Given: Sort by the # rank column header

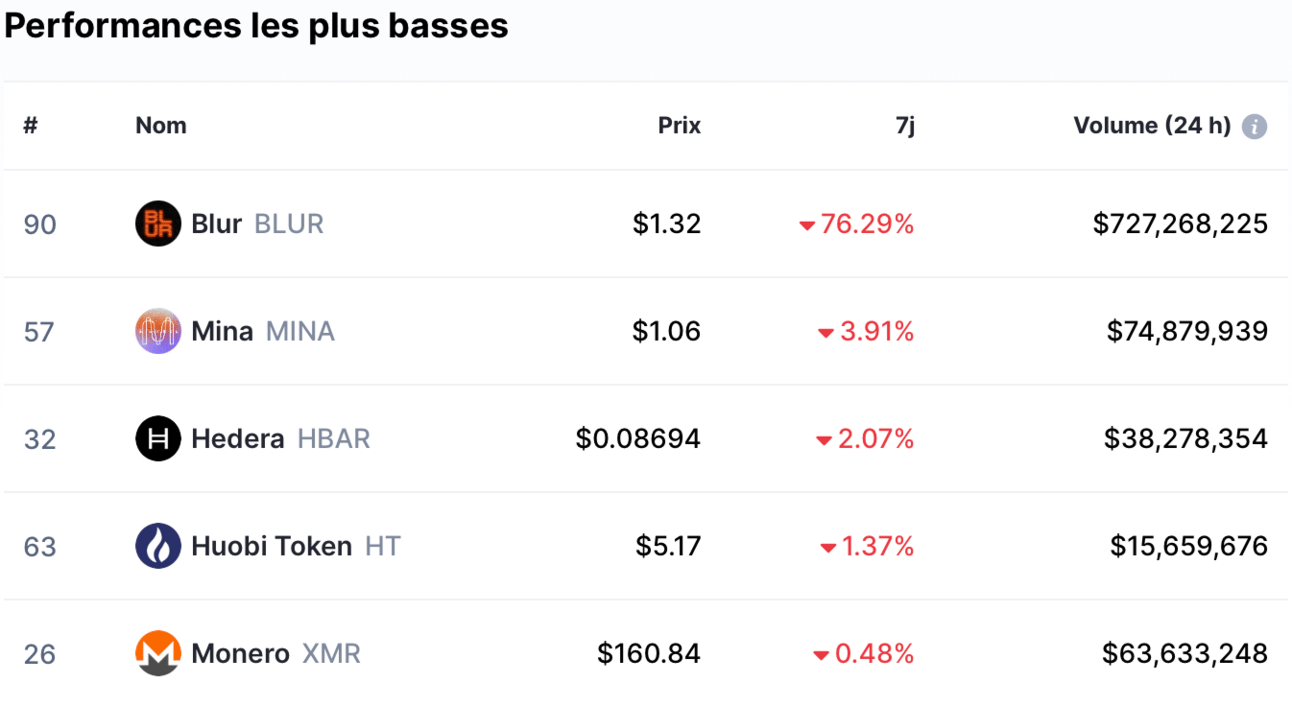Looking at the screenshot, I should click(x=30, y=126).
